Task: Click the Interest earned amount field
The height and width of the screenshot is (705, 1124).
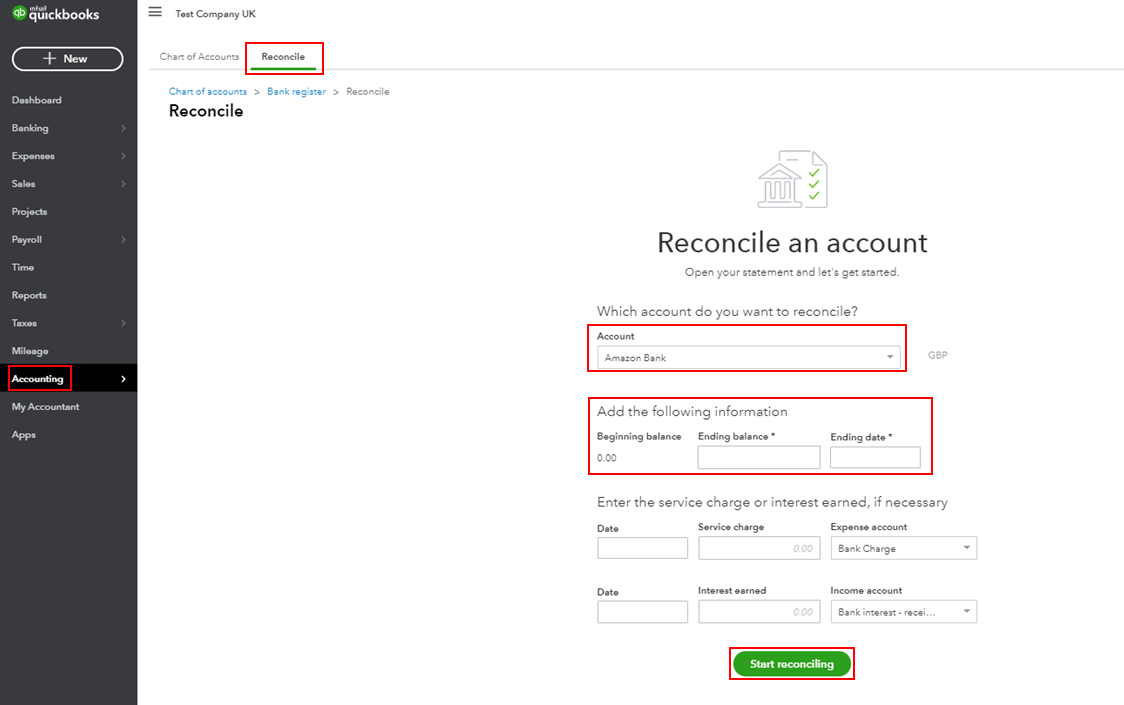Action: 759,612
